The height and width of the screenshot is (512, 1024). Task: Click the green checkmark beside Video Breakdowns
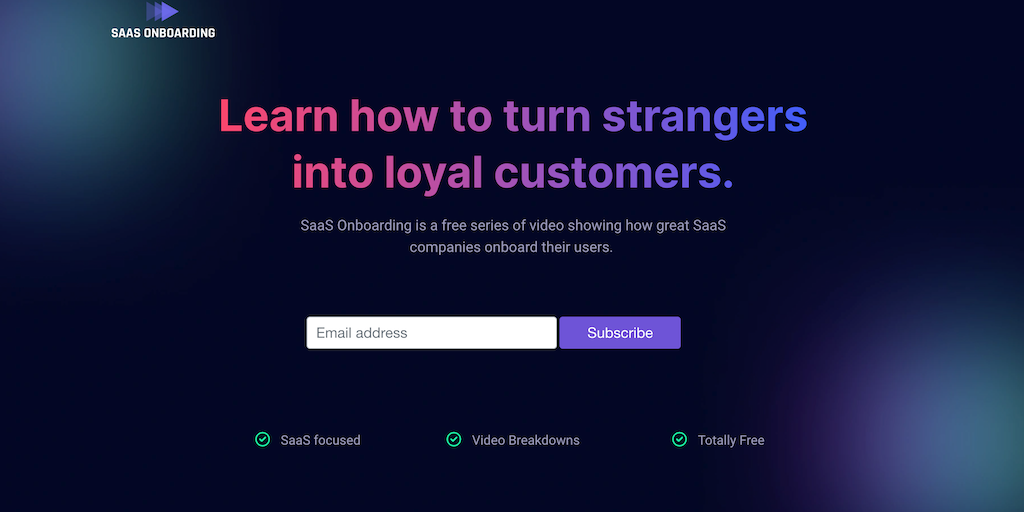pos(454,440)
